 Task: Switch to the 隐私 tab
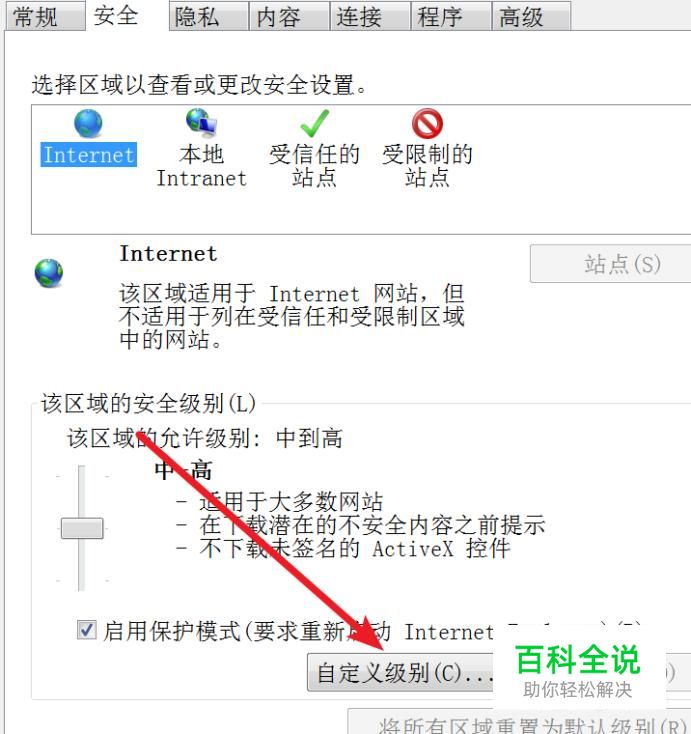tap(209, 16)
